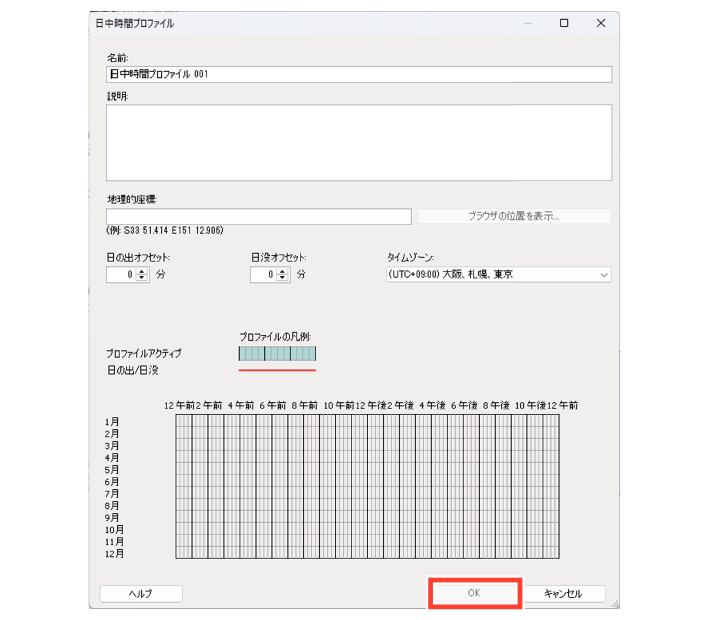
Task: Click the 名前 text field
Action: pos(358,74)
